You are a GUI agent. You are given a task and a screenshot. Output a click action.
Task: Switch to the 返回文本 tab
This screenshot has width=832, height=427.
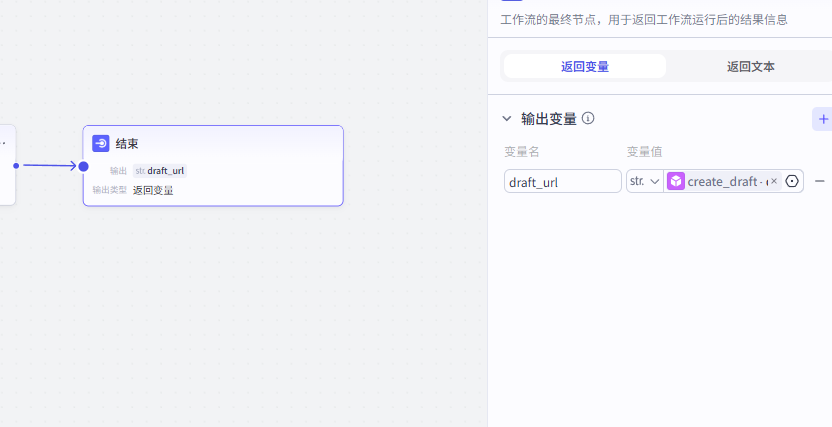pos(750,67)
